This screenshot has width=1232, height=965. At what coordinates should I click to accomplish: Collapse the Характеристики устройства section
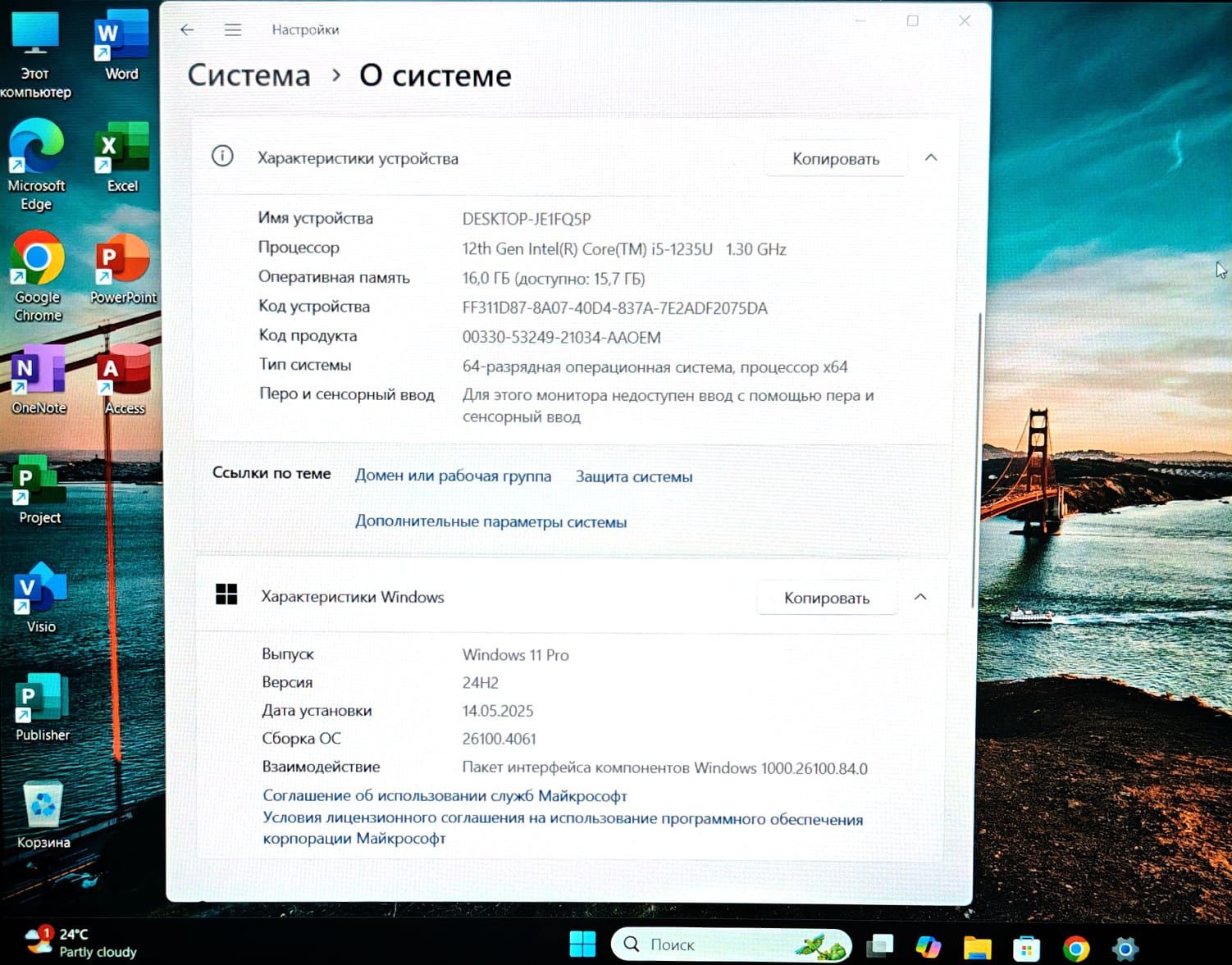[931, 157]
